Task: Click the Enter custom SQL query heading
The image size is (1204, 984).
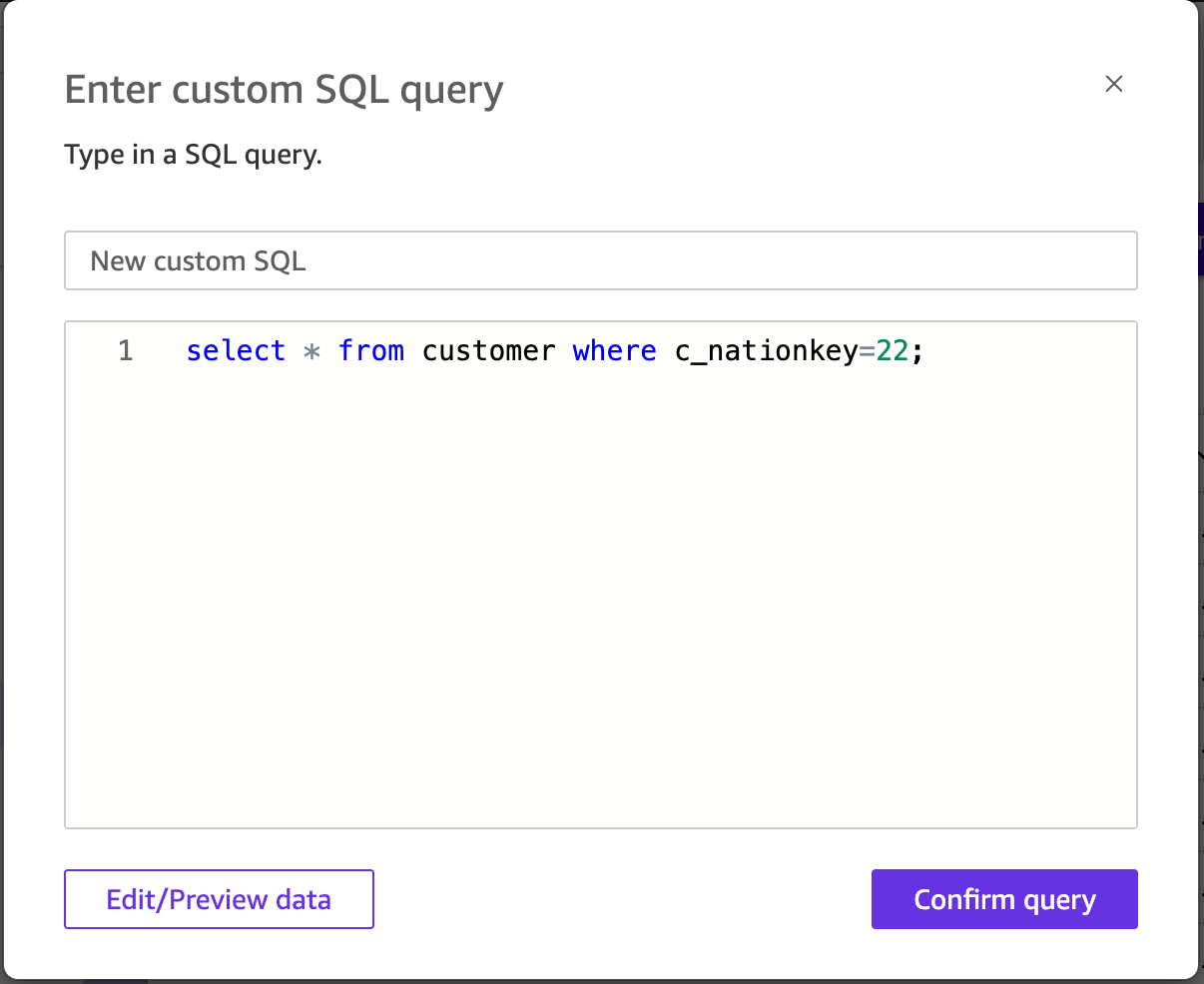Action: (284, 90)
